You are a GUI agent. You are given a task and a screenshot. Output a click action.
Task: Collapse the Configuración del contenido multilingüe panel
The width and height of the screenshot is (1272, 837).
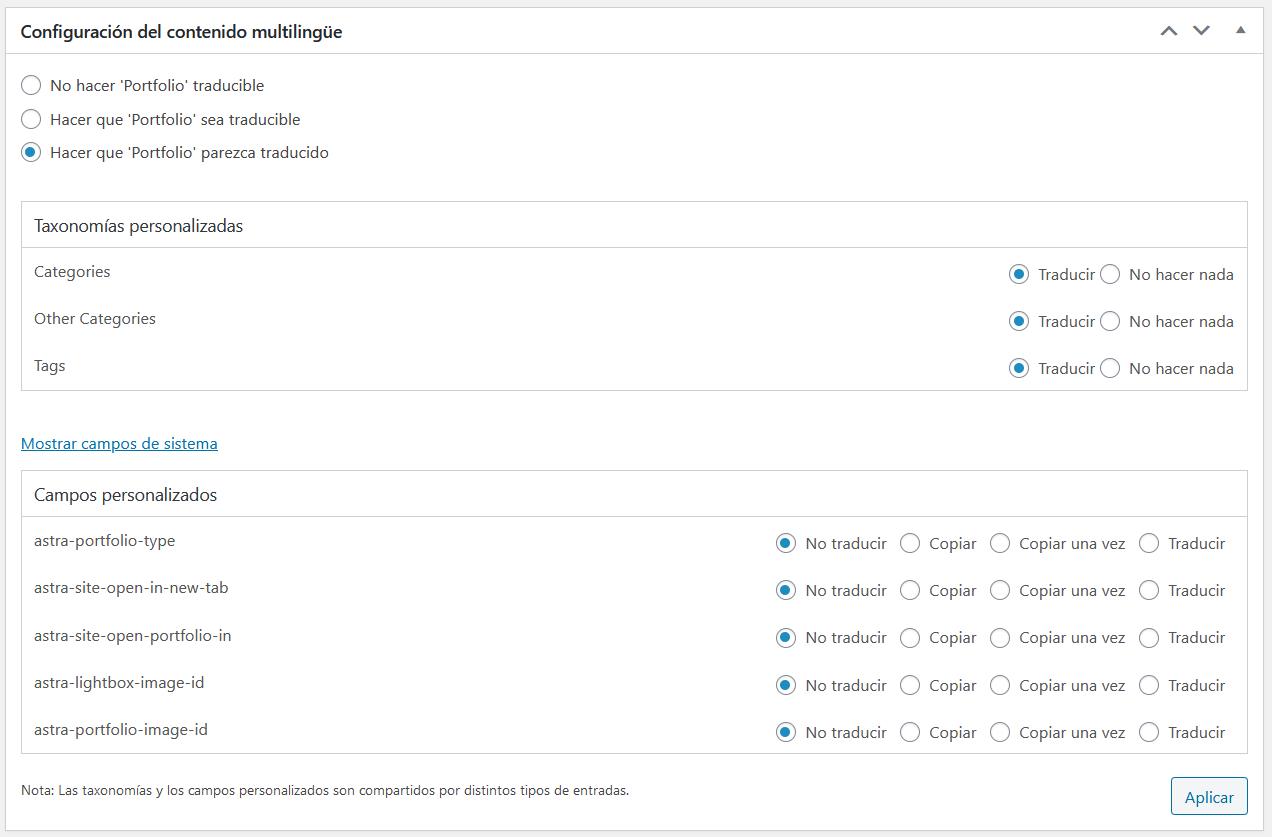(x=1240, y=31)
